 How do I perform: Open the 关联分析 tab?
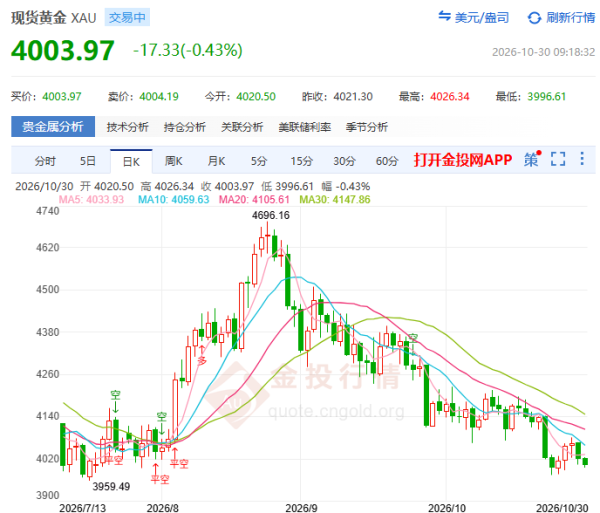(242, 127)
